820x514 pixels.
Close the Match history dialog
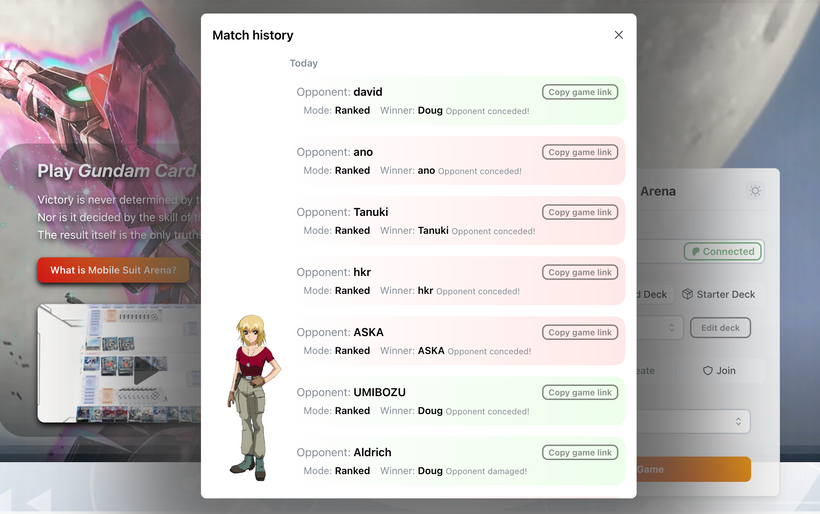(618, 35)
